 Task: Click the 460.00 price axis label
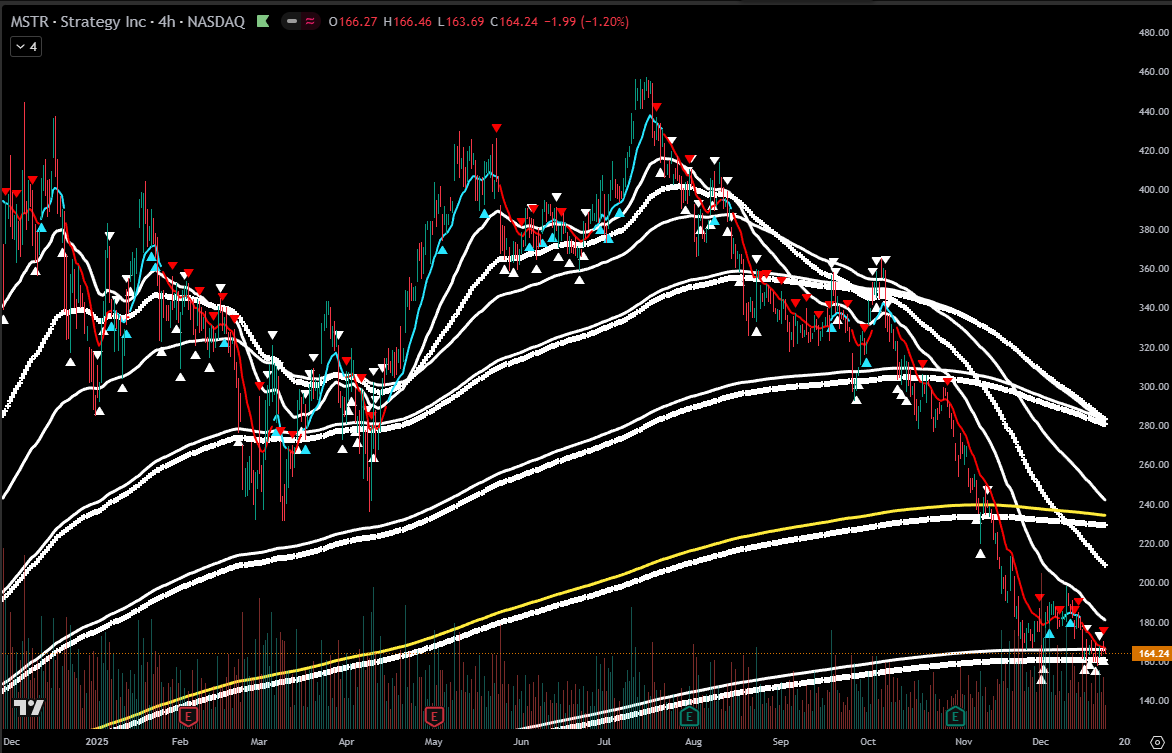click(x=1153, y=72)
